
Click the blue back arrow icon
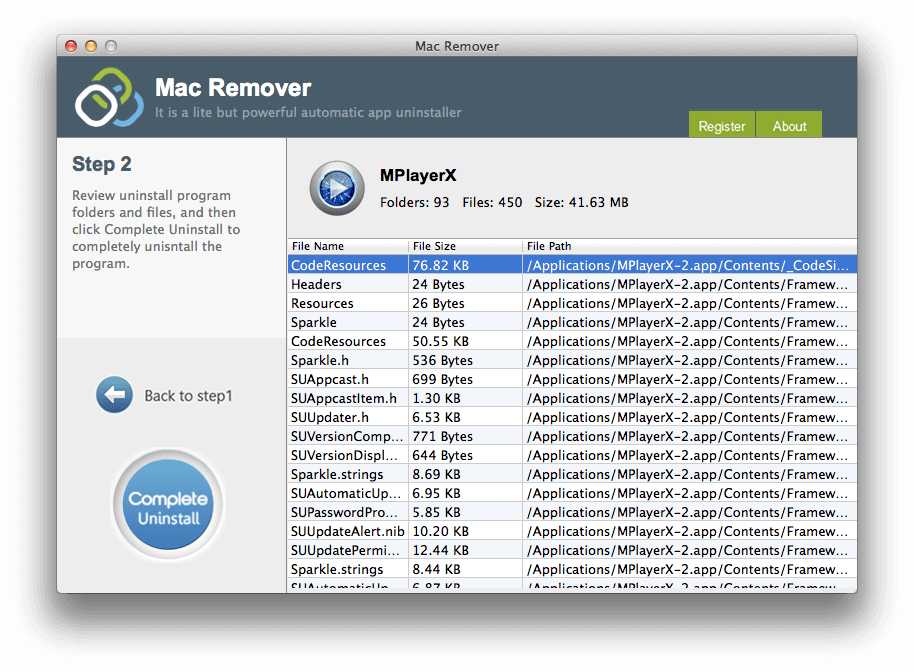tap(114, 395)
